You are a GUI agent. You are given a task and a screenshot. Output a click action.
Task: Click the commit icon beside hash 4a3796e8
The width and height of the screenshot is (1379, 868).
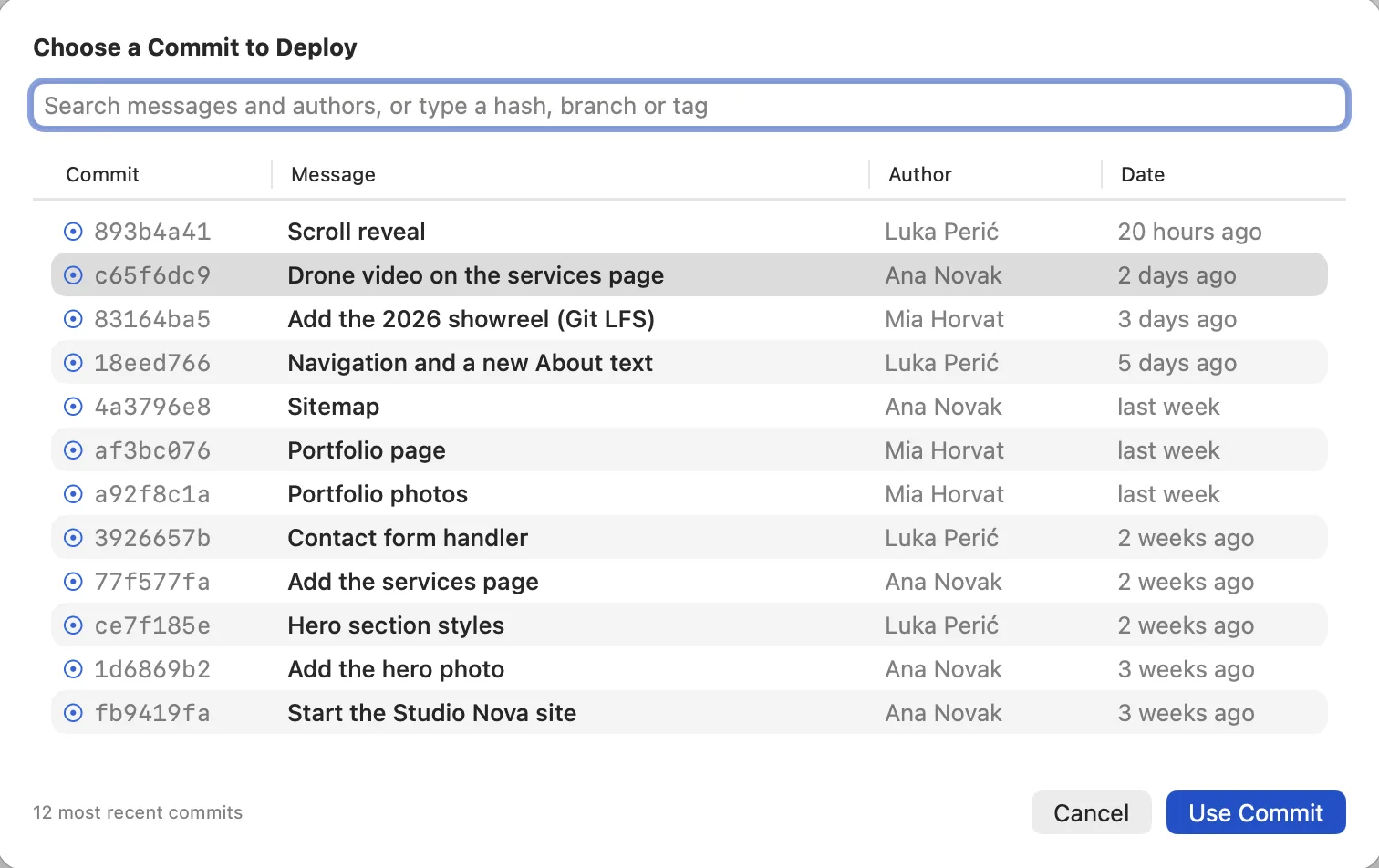tap(73, 407)
